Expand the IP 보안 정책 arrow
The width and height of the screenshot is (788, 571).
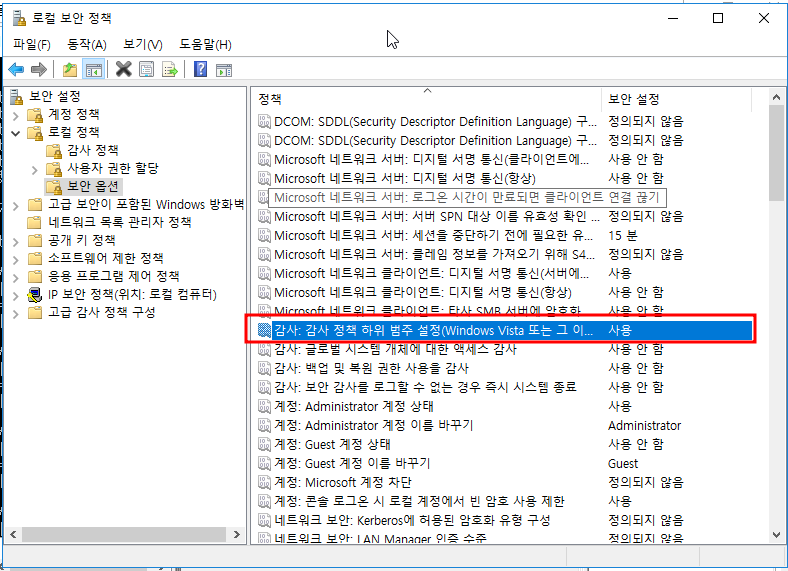16,296
